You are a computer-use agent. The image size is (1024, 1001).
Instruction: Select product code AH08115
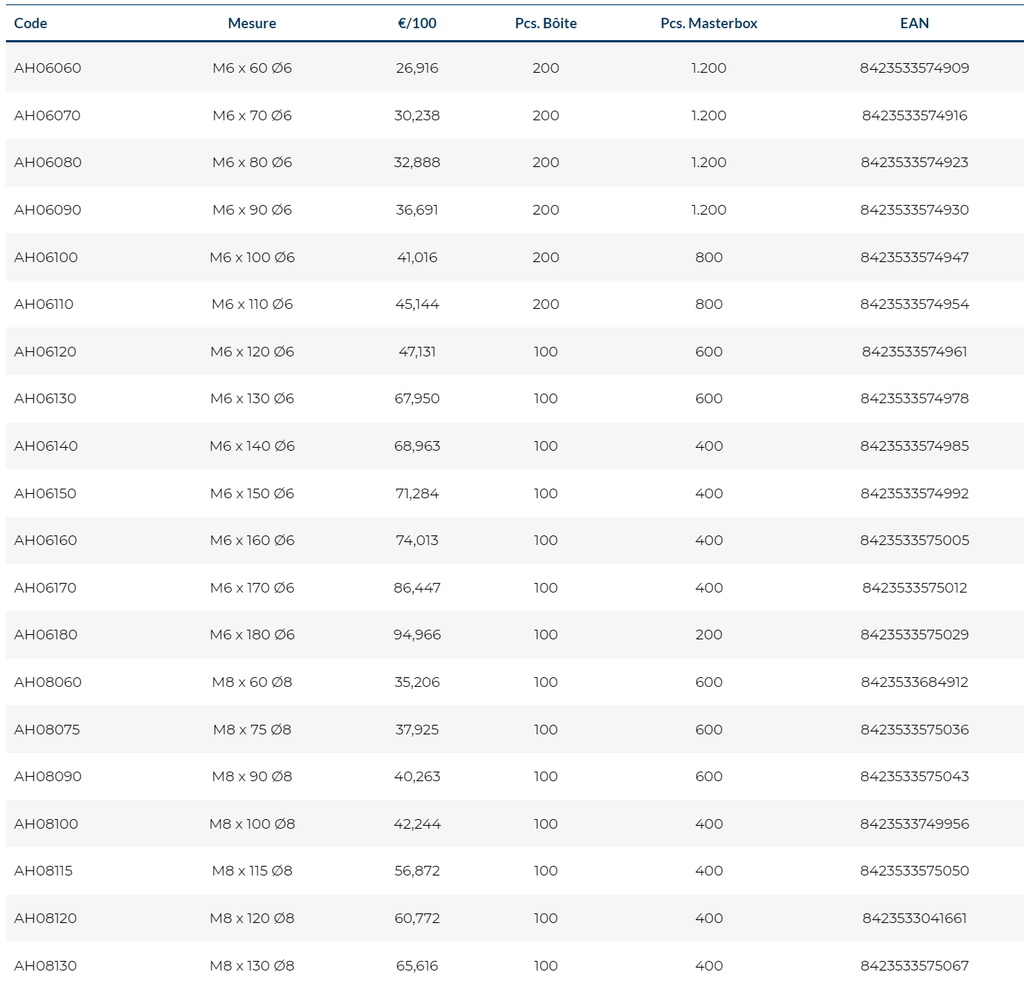tap(43, 871)
